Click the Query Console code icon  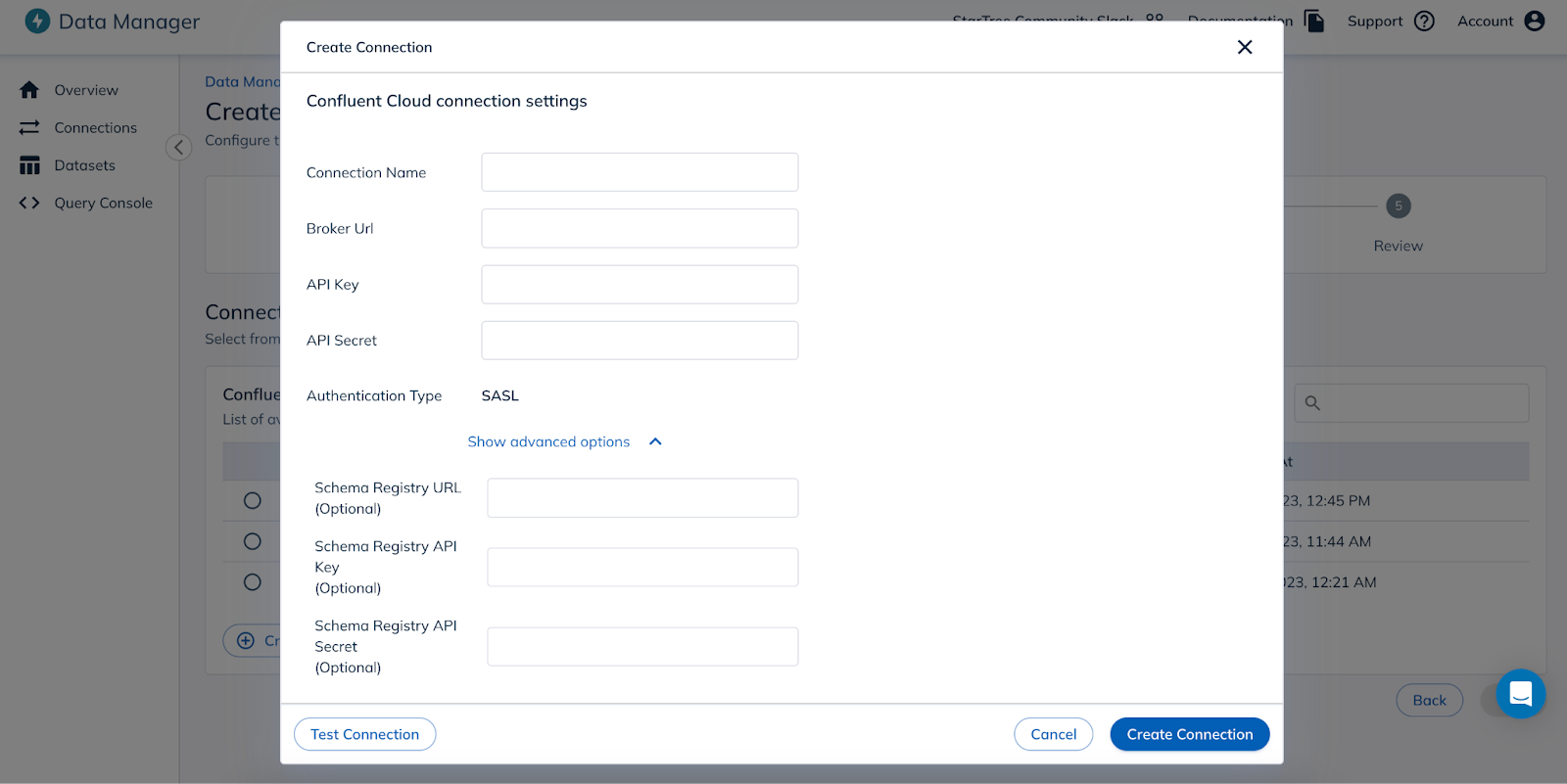[x=29, y=203]
